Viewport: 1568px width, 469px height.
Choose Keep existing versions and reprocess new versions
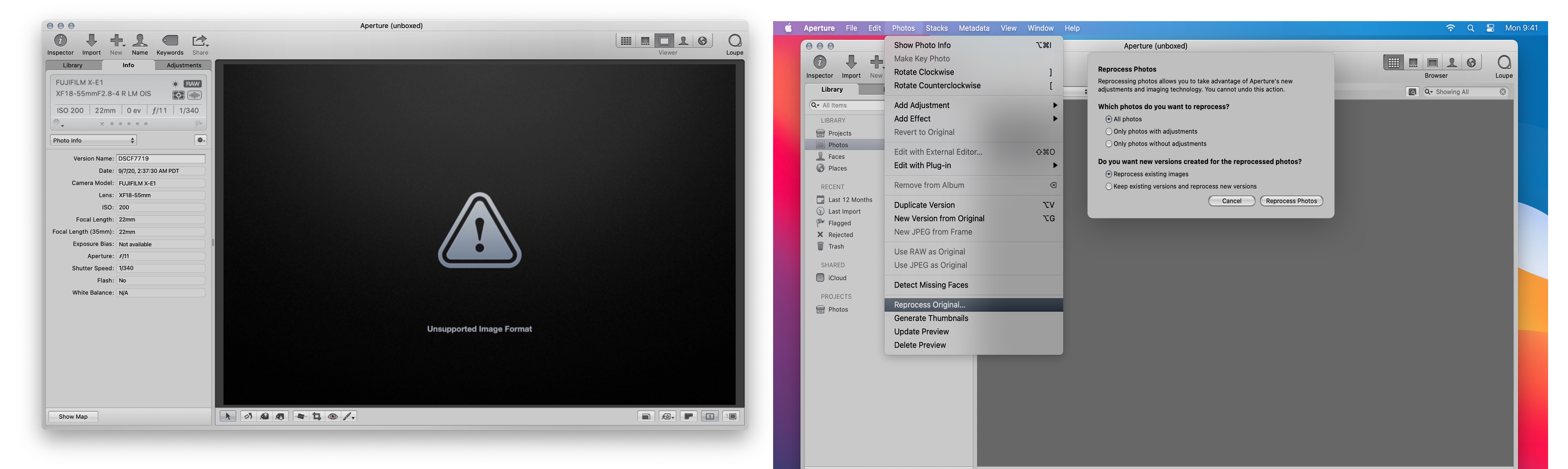coord(1108,187)
